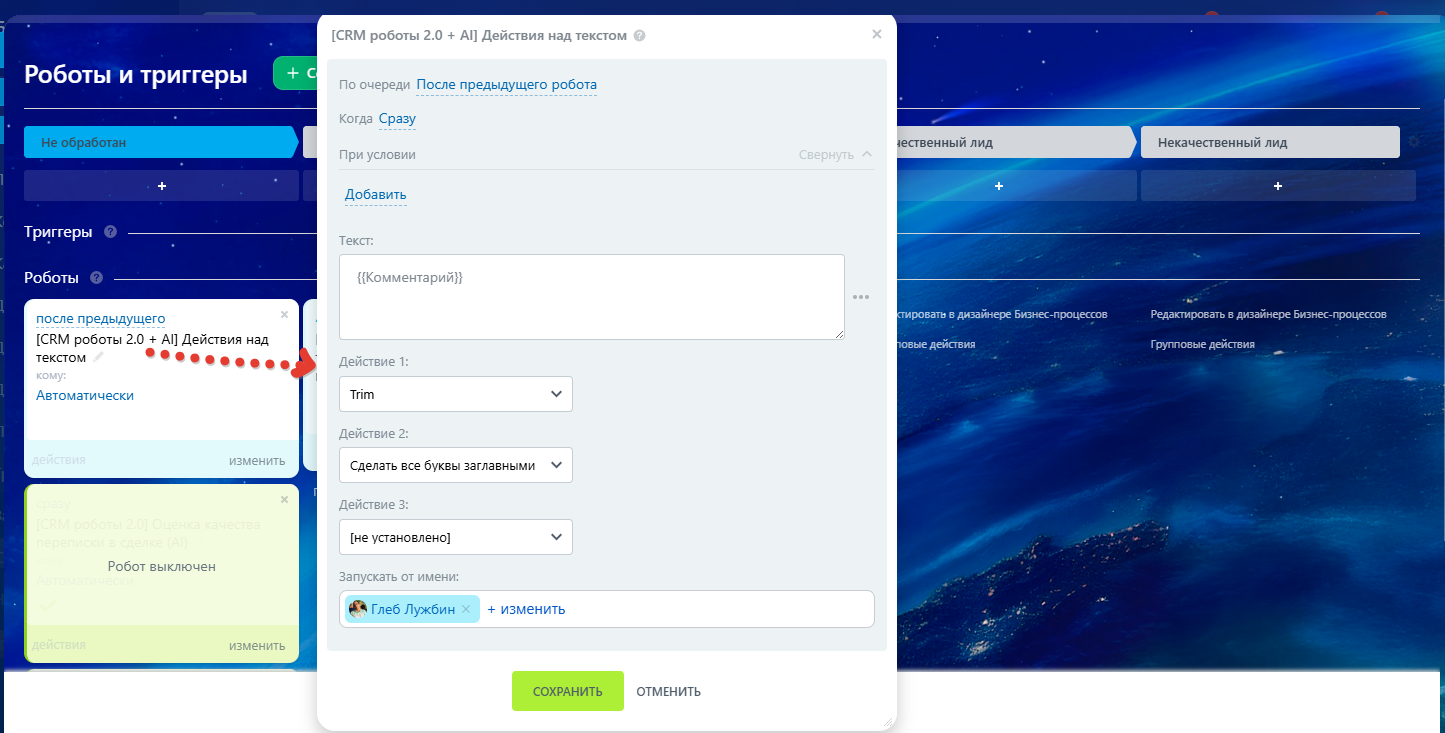Open the stage settings gear icon
Image resolution: width=1445 pixels, height=733 pixels.
click(x=1413, y=142)
